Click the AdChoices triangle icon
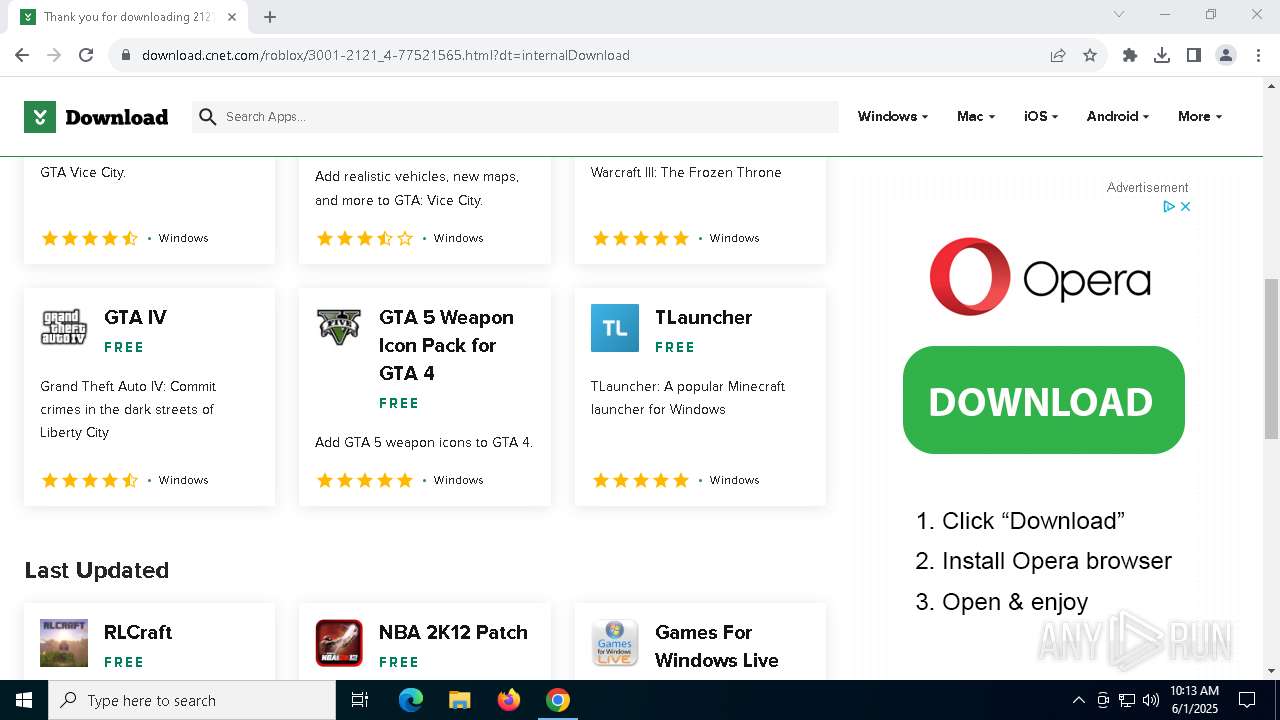 pos(1168,206)
